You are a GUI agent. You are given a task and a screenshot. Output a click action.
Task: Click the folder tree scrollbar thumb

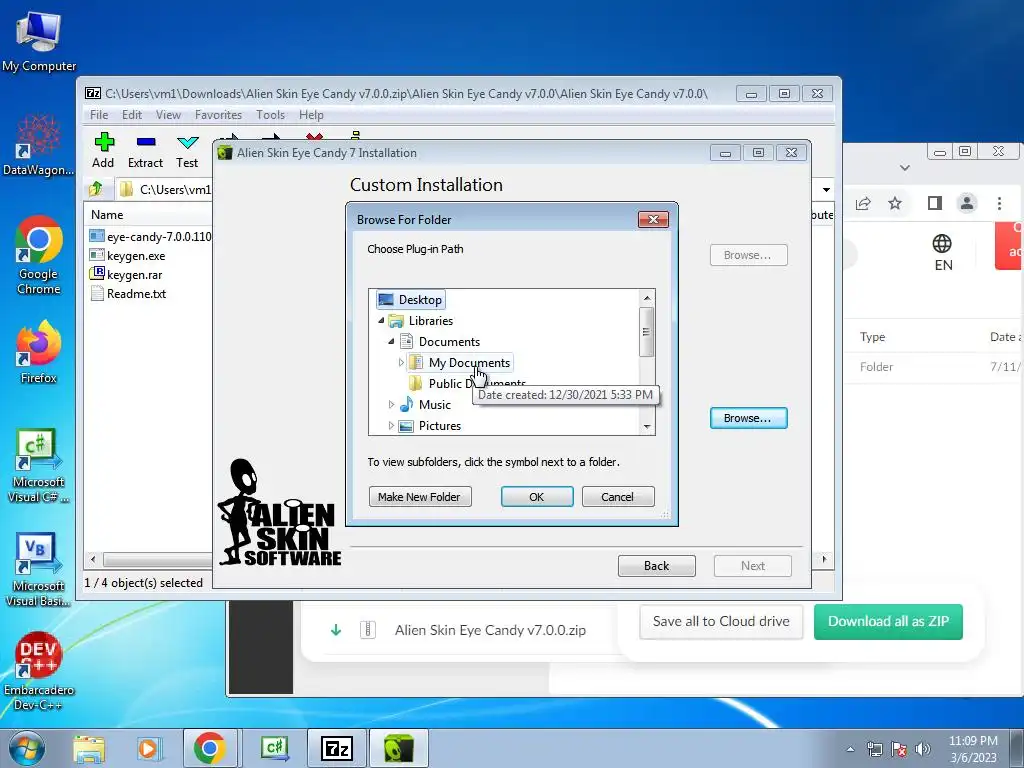(x=647, y=332)
